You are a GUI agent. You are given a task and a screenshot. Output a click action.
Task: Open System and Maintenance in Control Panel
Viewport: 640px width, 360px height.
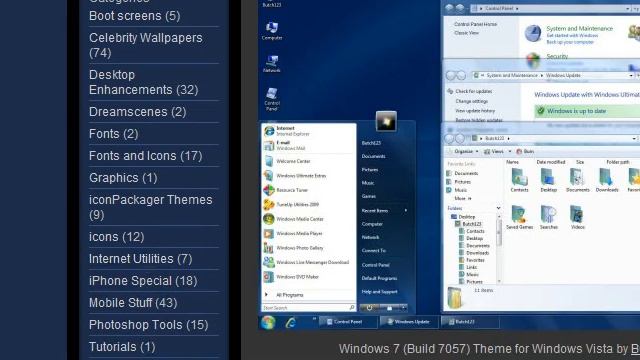click(579, 29)
